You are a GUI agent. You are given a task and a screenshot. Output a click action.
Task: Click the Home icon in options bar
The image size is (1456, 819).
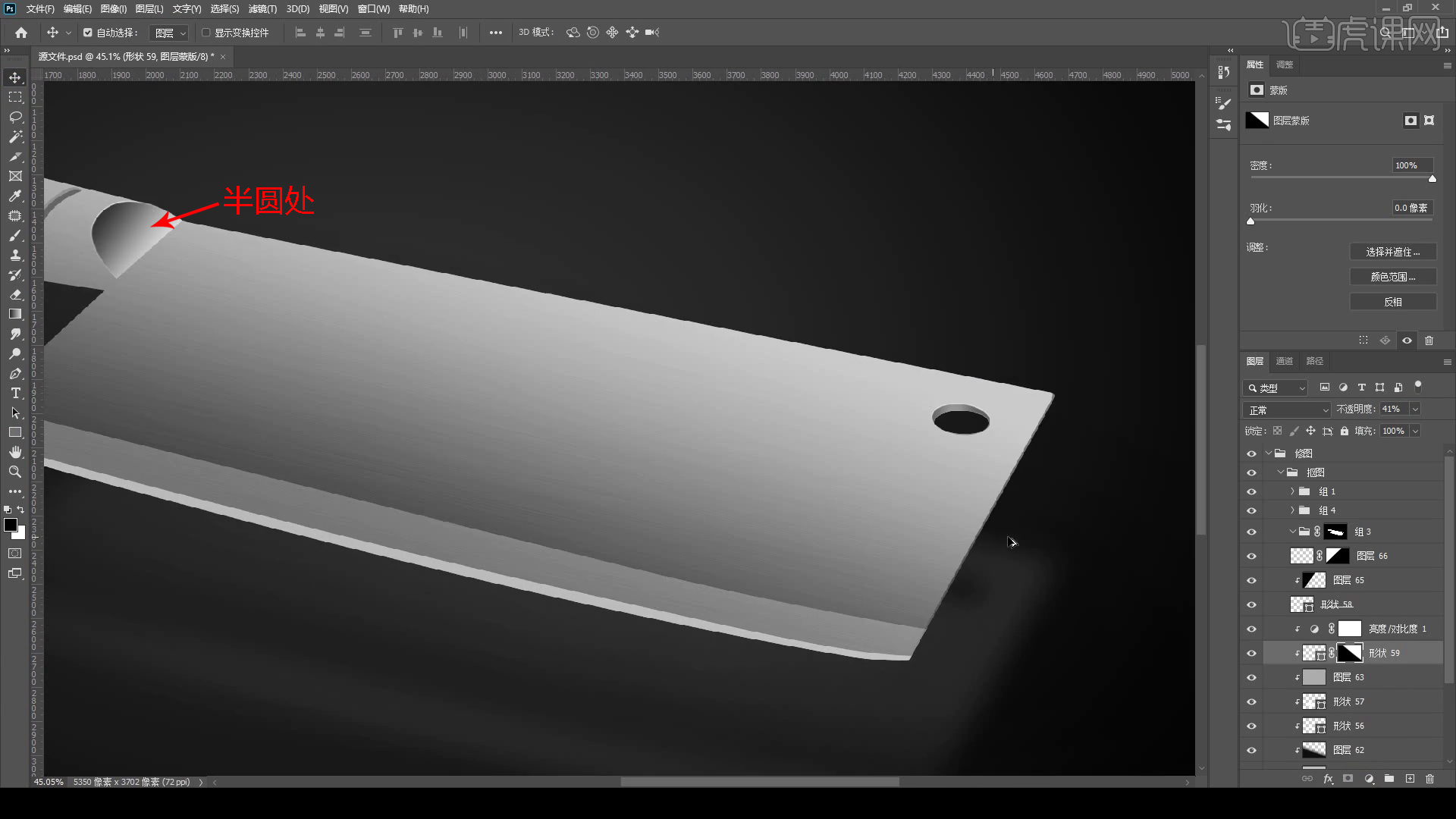coord(21,33)
